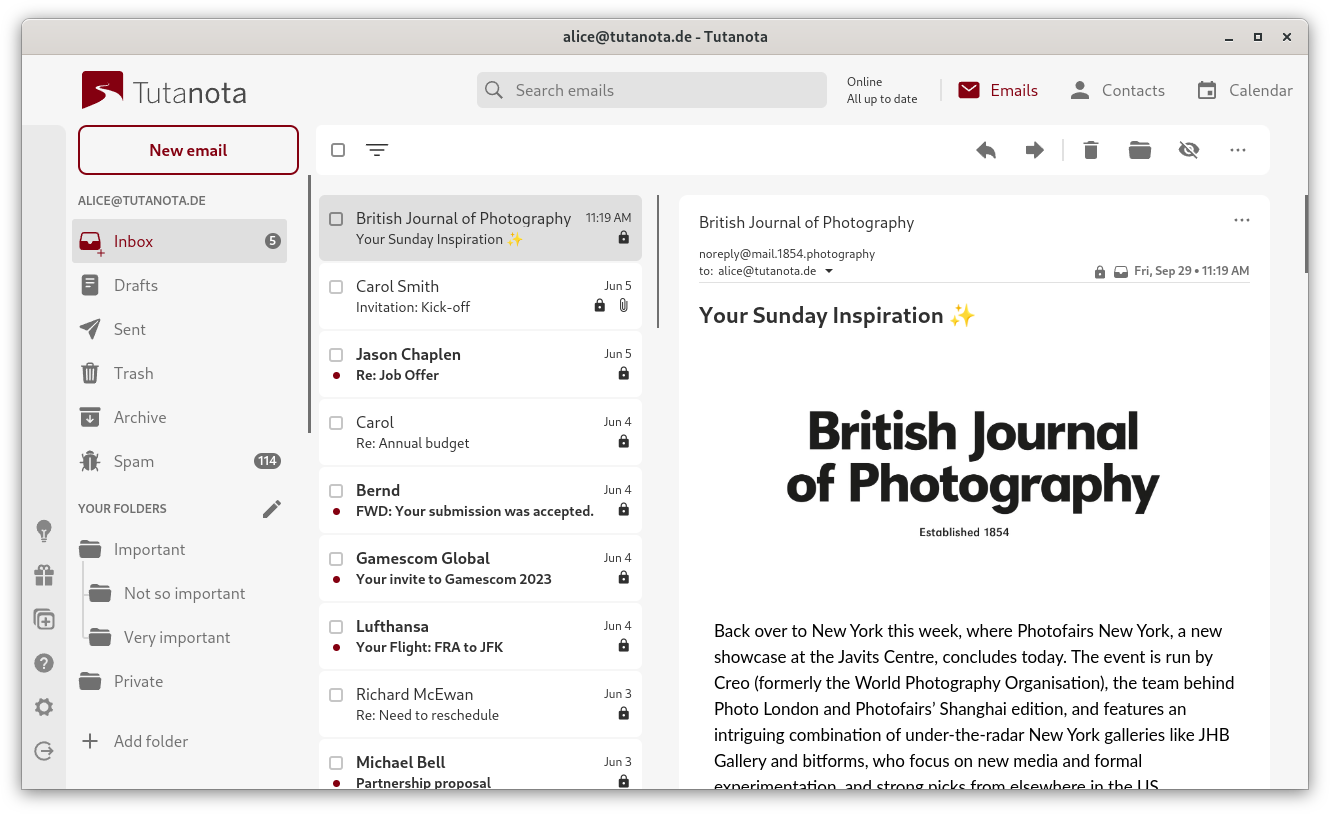
Task: Switch to the Calendar tab
Action: pyautogui.click(x=1245, y=90)
